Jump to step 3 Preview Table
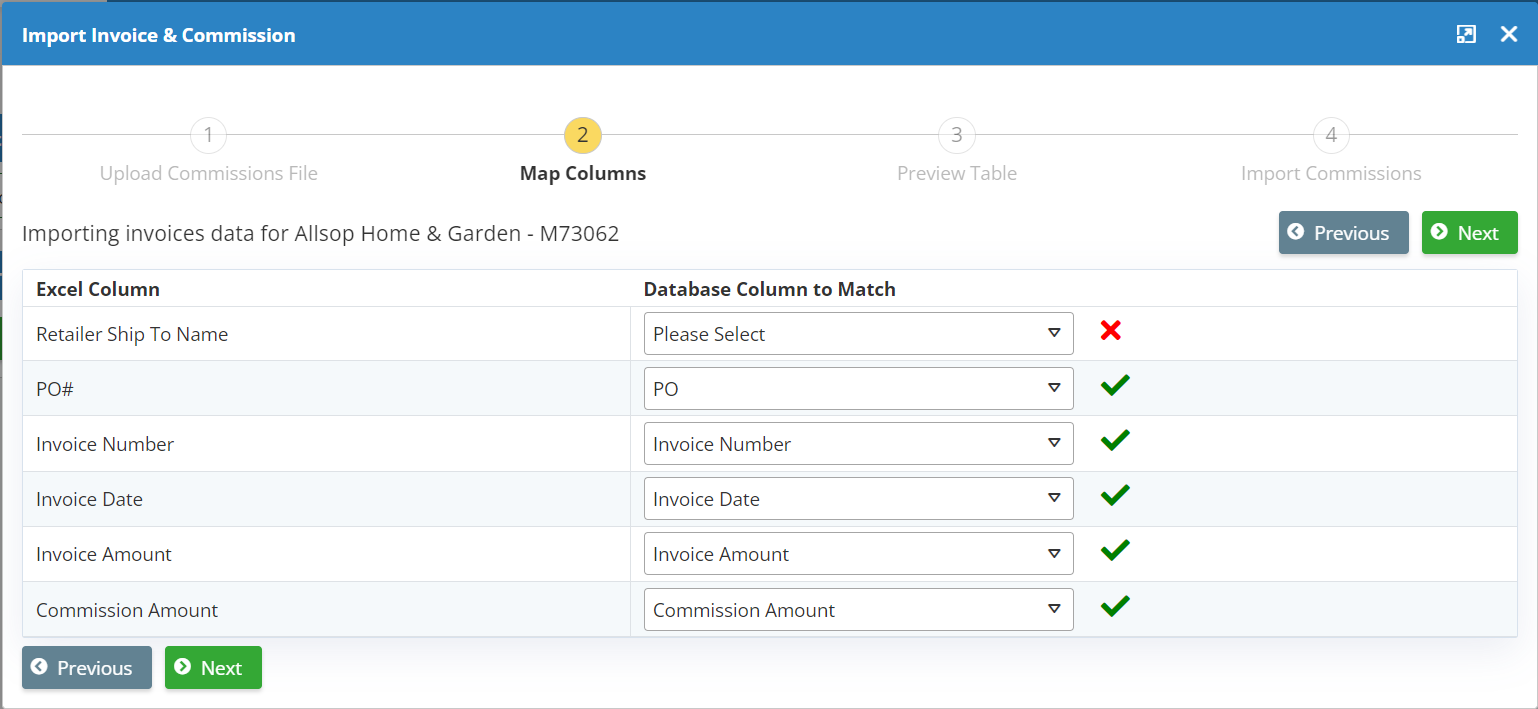This screenshot has width=1538, height=709. (x=956, y=135)
